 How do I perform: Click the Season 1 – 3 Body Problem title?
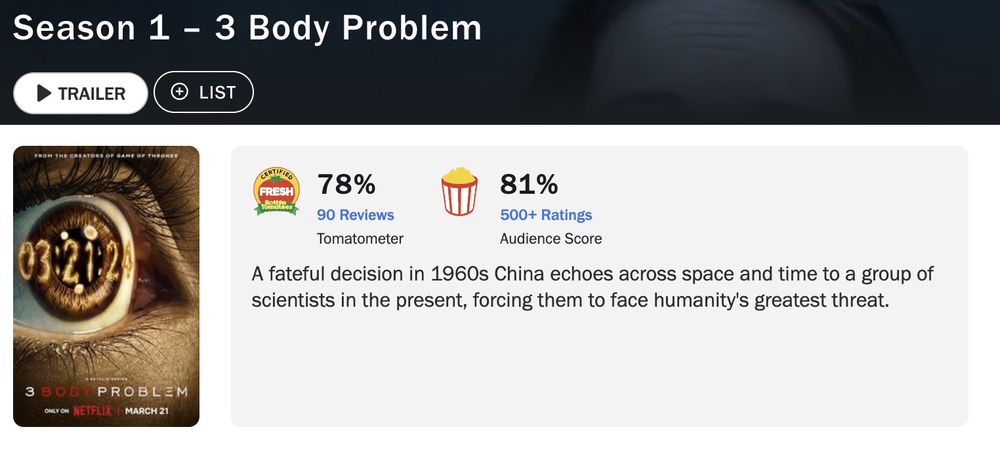click(x=247, y=28)
